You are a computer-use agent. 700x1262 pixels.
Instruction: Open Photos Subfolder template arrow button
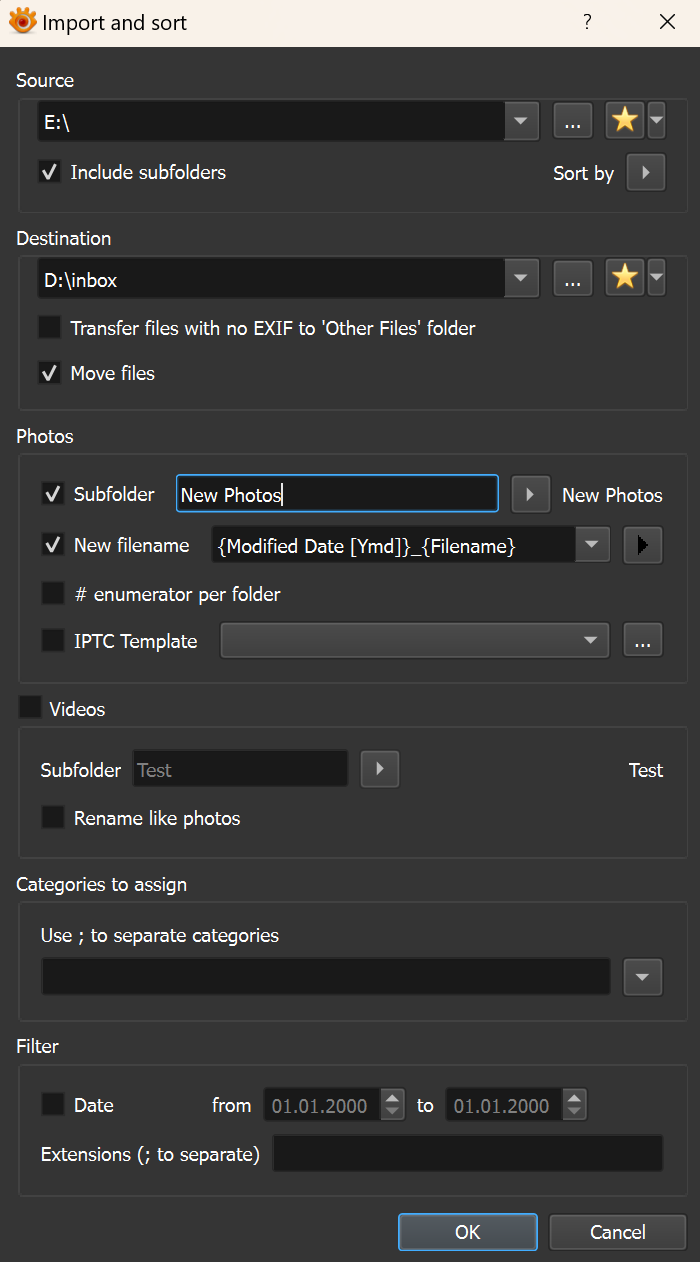pos(531,494)
